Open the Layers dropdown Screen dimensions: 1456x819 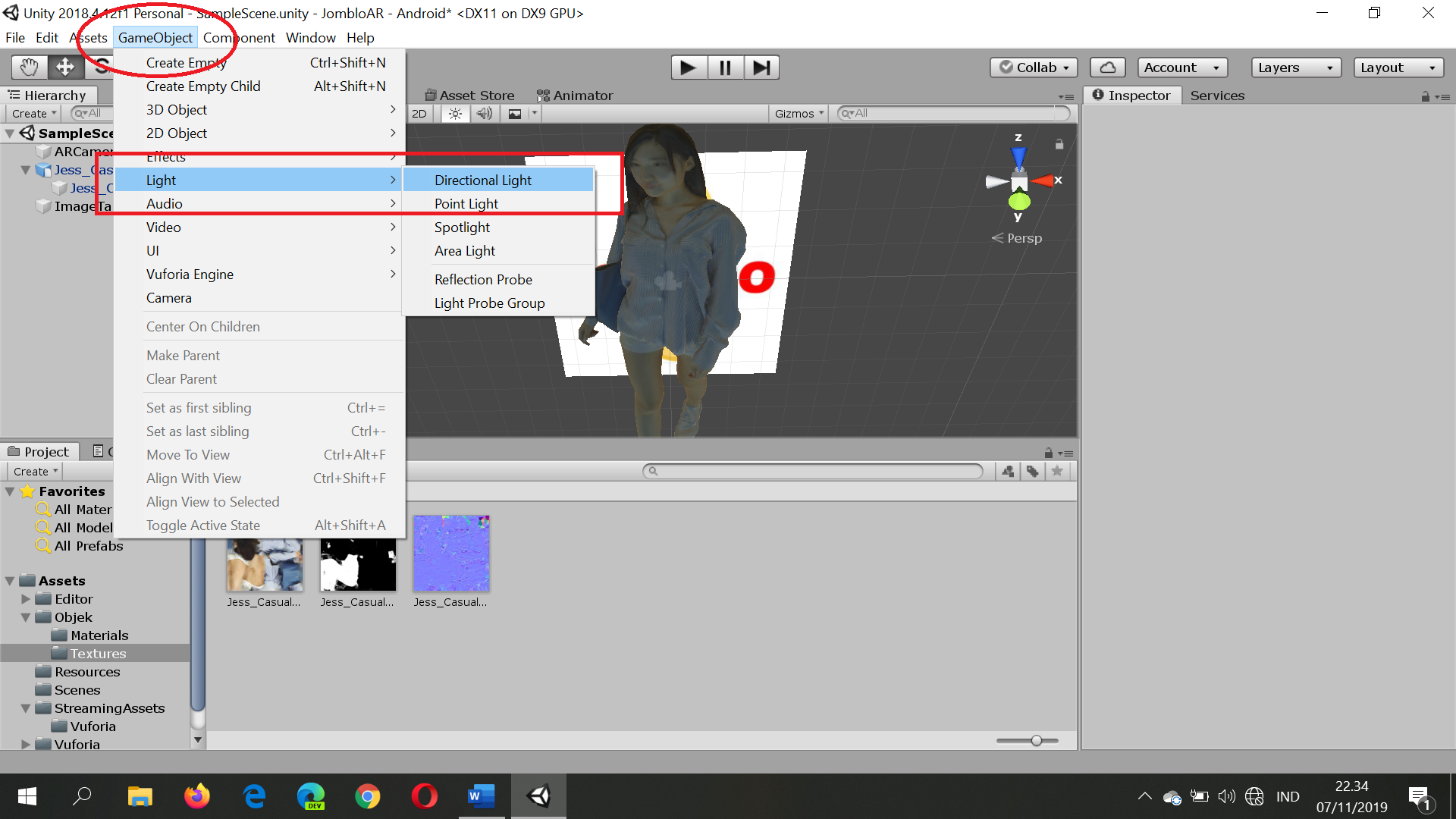tap(1295, 67)
